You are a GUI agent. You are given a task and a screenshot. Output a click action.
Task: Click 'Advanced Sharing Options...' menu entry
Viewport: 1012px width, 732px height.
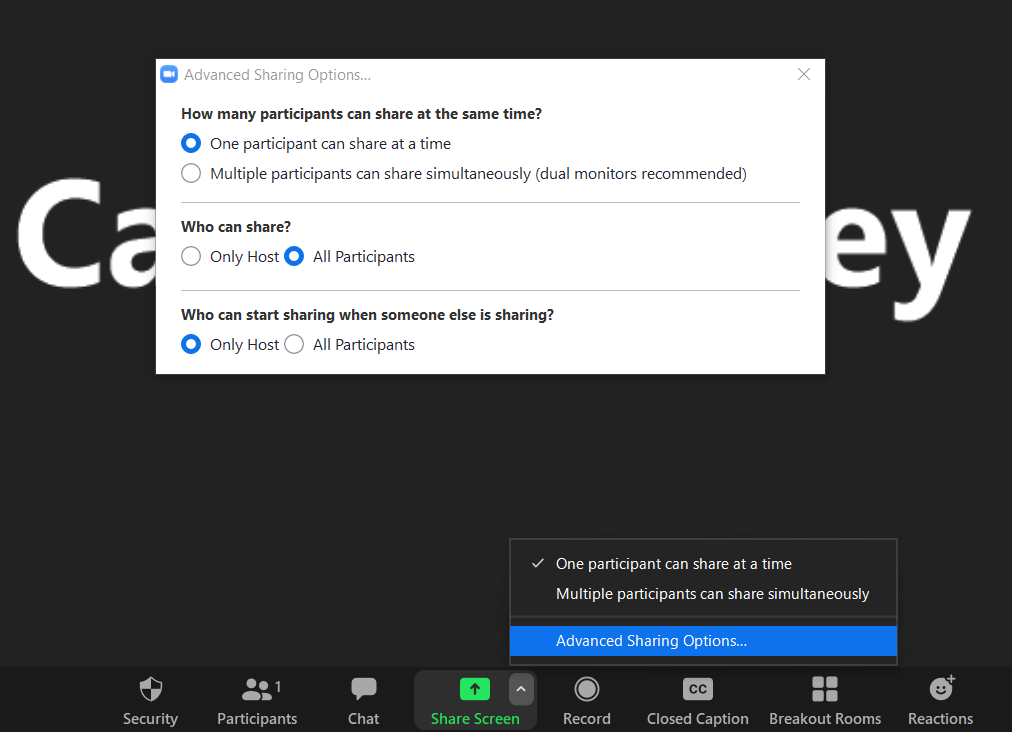click(651, 641)
